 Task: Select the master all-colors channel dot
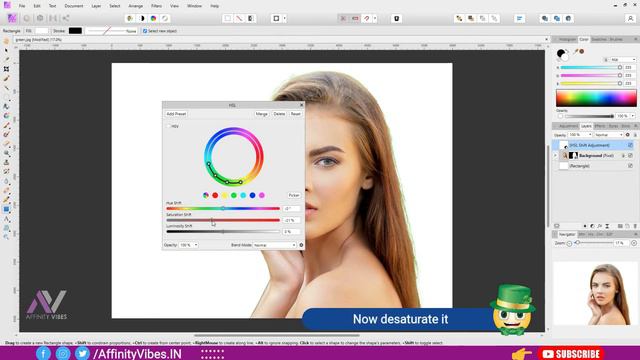tap(206, 196)
